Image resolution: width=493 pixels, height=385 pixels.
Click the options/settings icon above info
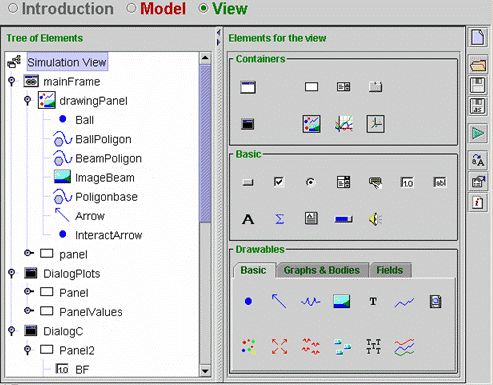click(478, 182)
